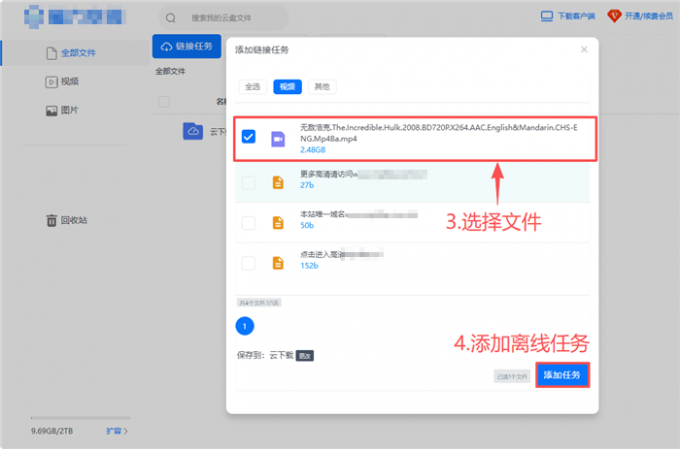Open 视频 category in the sidebar
Viewport: 680px width, 449px height.
tap(69, 82)
